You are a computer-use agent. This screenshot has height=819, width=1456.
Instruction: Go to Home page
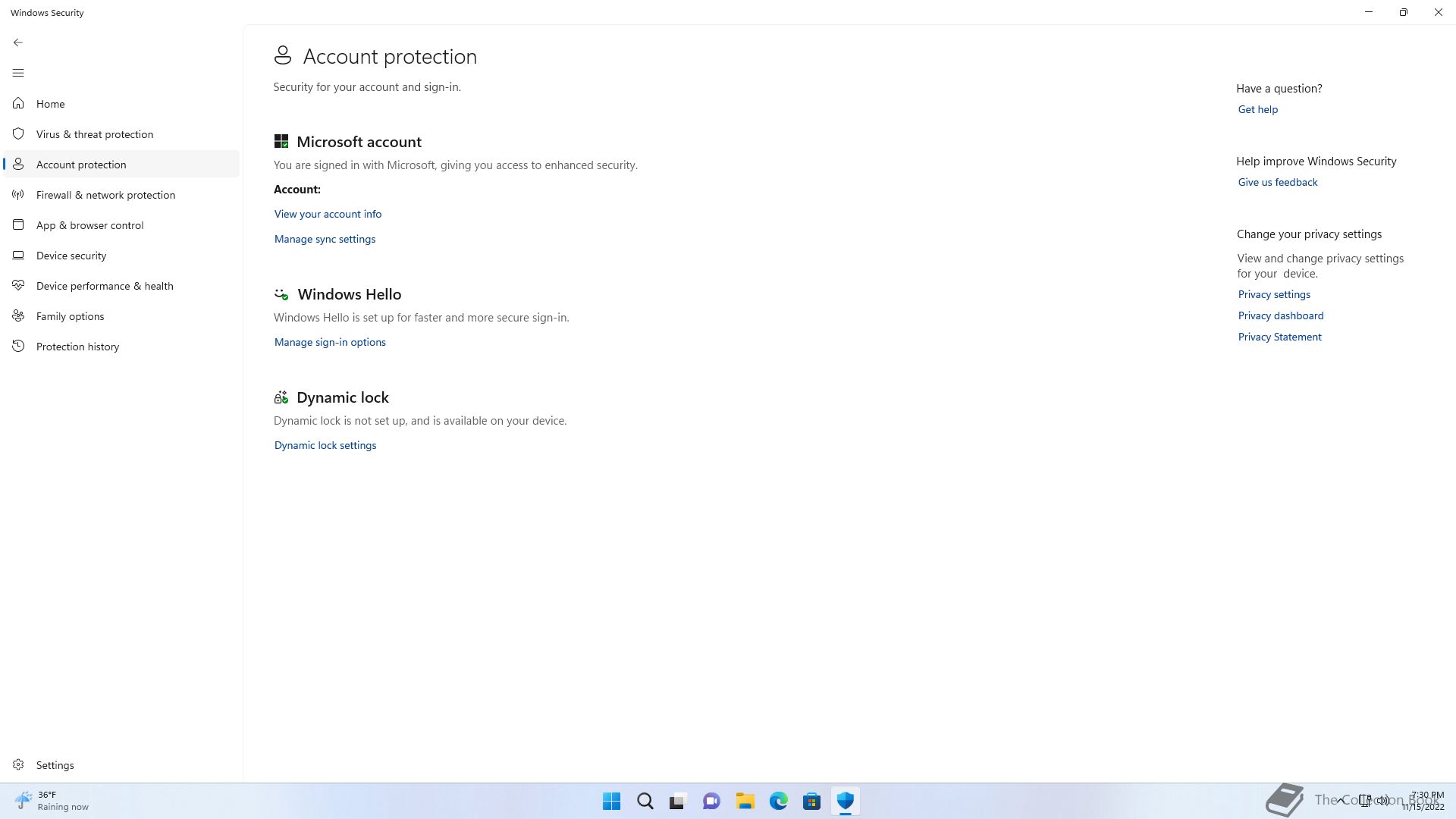pyautogui.click(x=121, y=103)
